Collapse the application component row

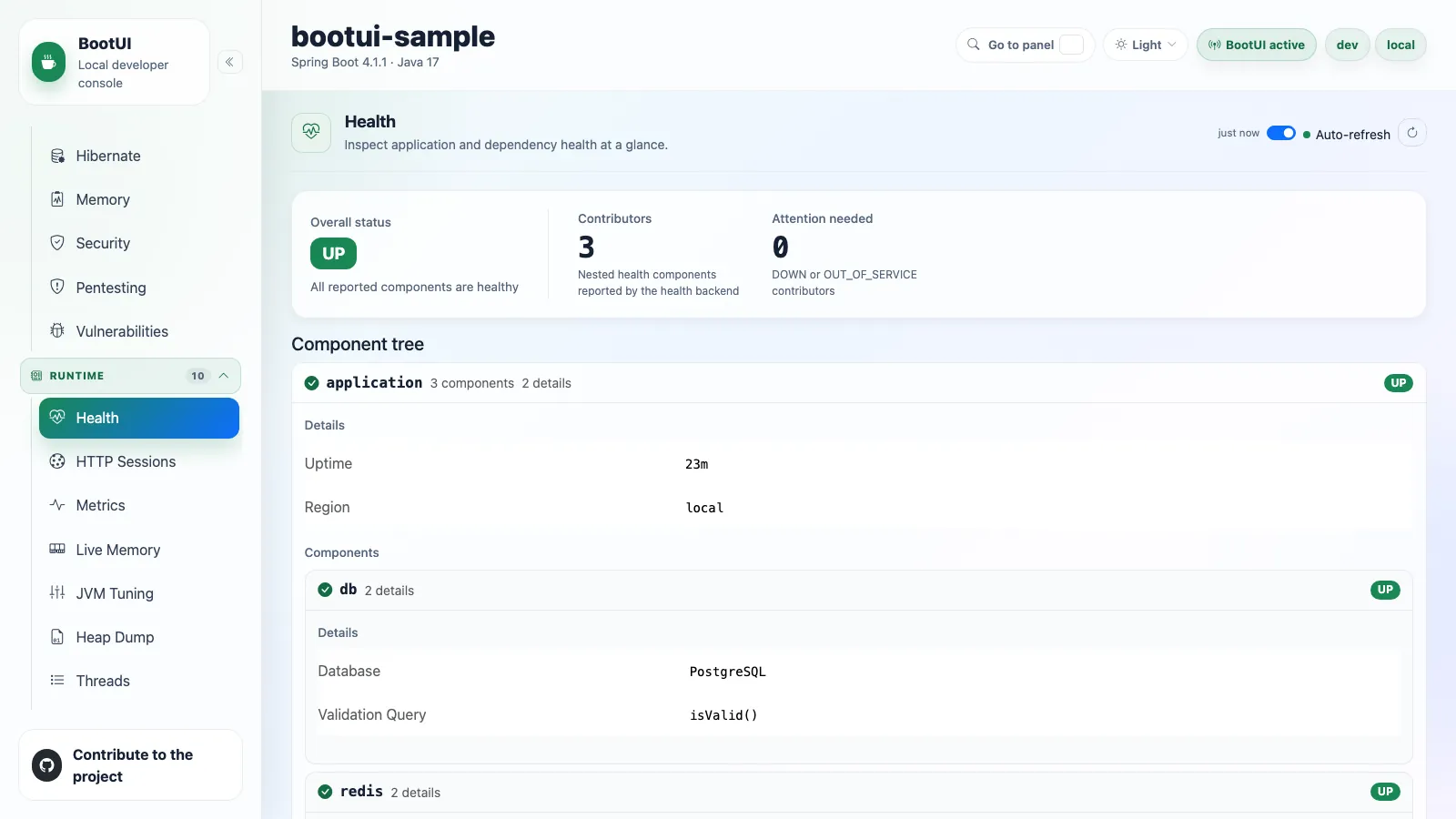pos(858,383)
